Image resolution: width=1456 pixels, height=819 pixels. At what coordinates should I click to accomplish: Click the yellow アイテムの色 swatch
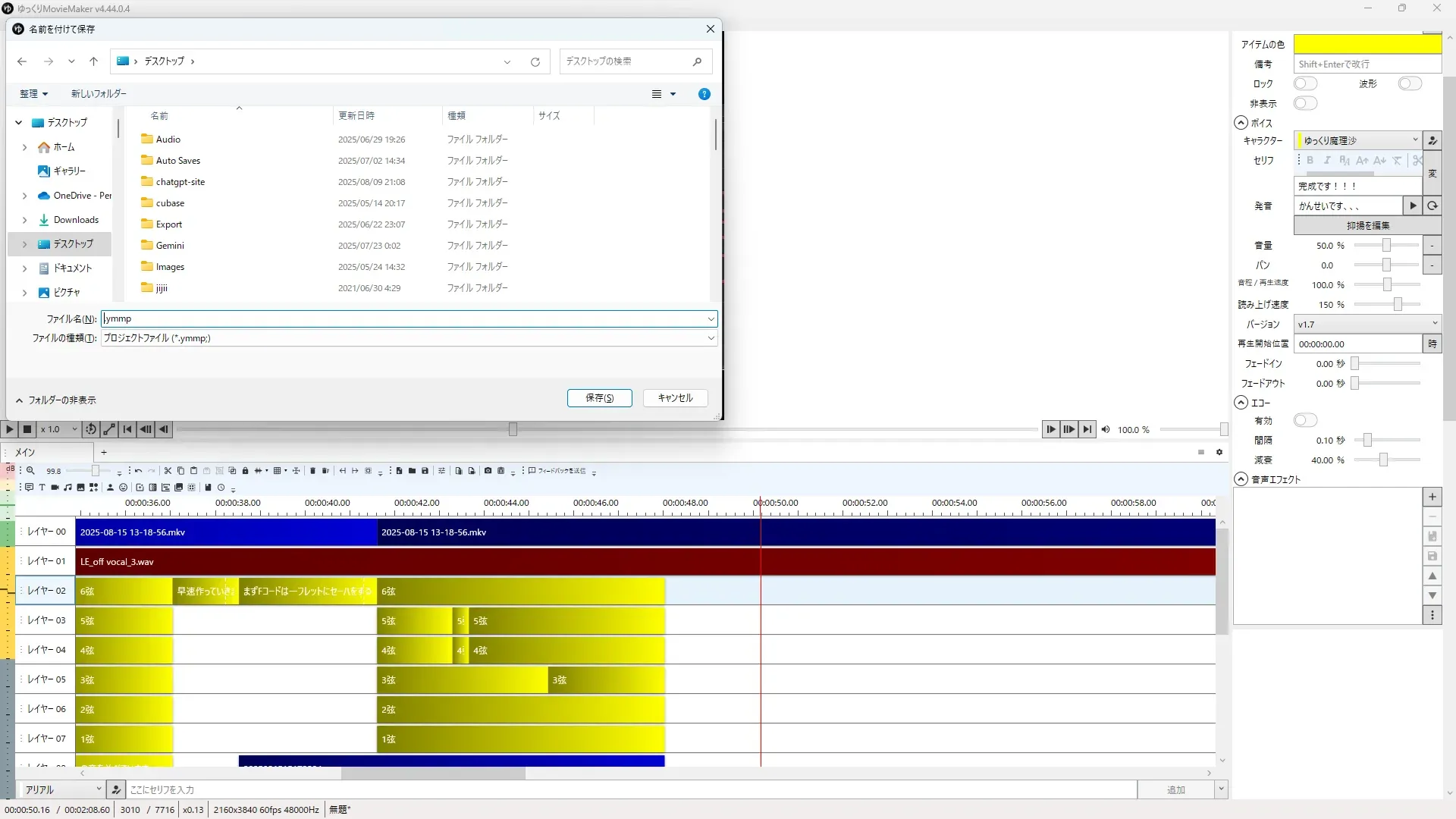1367,44
